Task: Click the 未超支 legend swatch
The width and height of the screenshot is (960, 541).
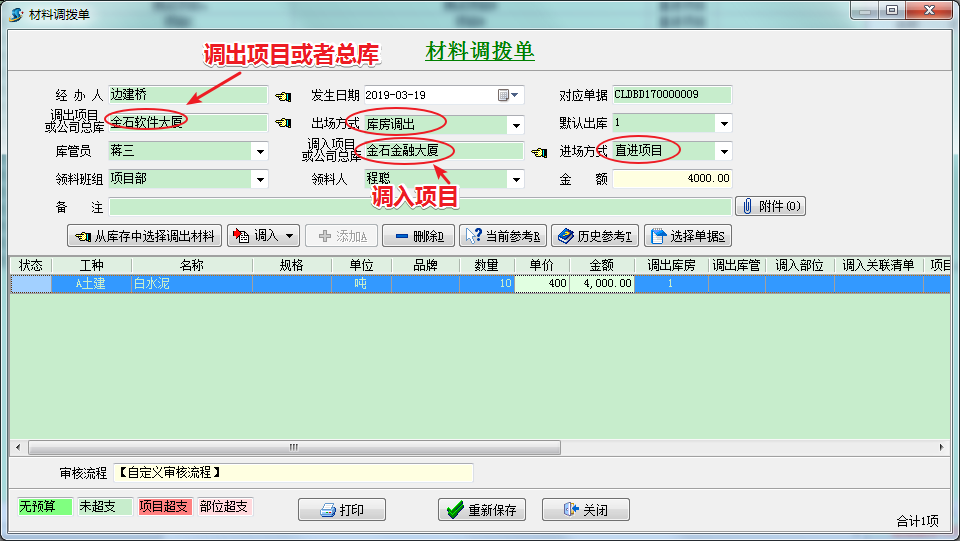Action: click(x=105, y=506)
